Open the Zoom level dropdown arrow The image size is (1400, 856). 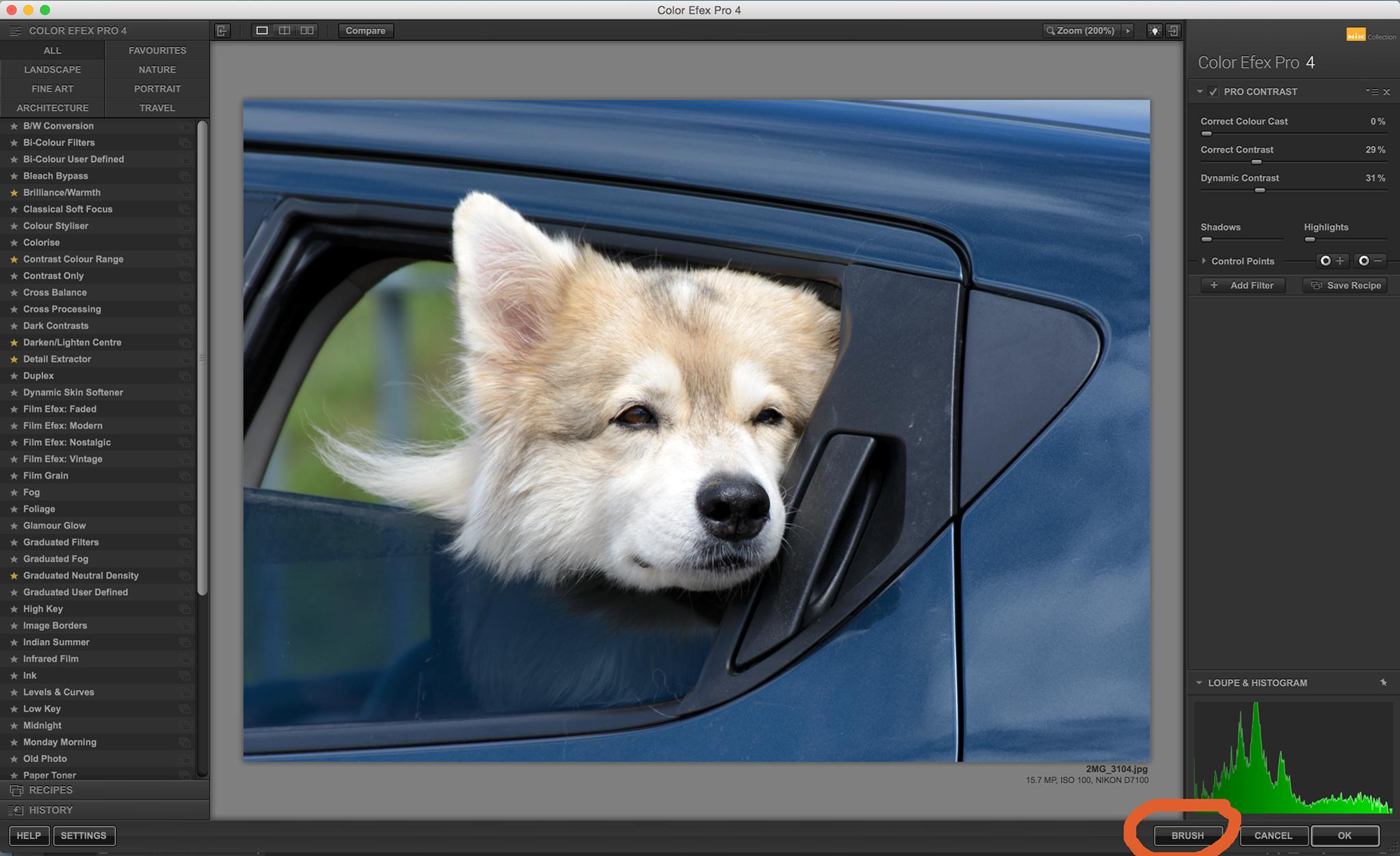point(1128,31)
